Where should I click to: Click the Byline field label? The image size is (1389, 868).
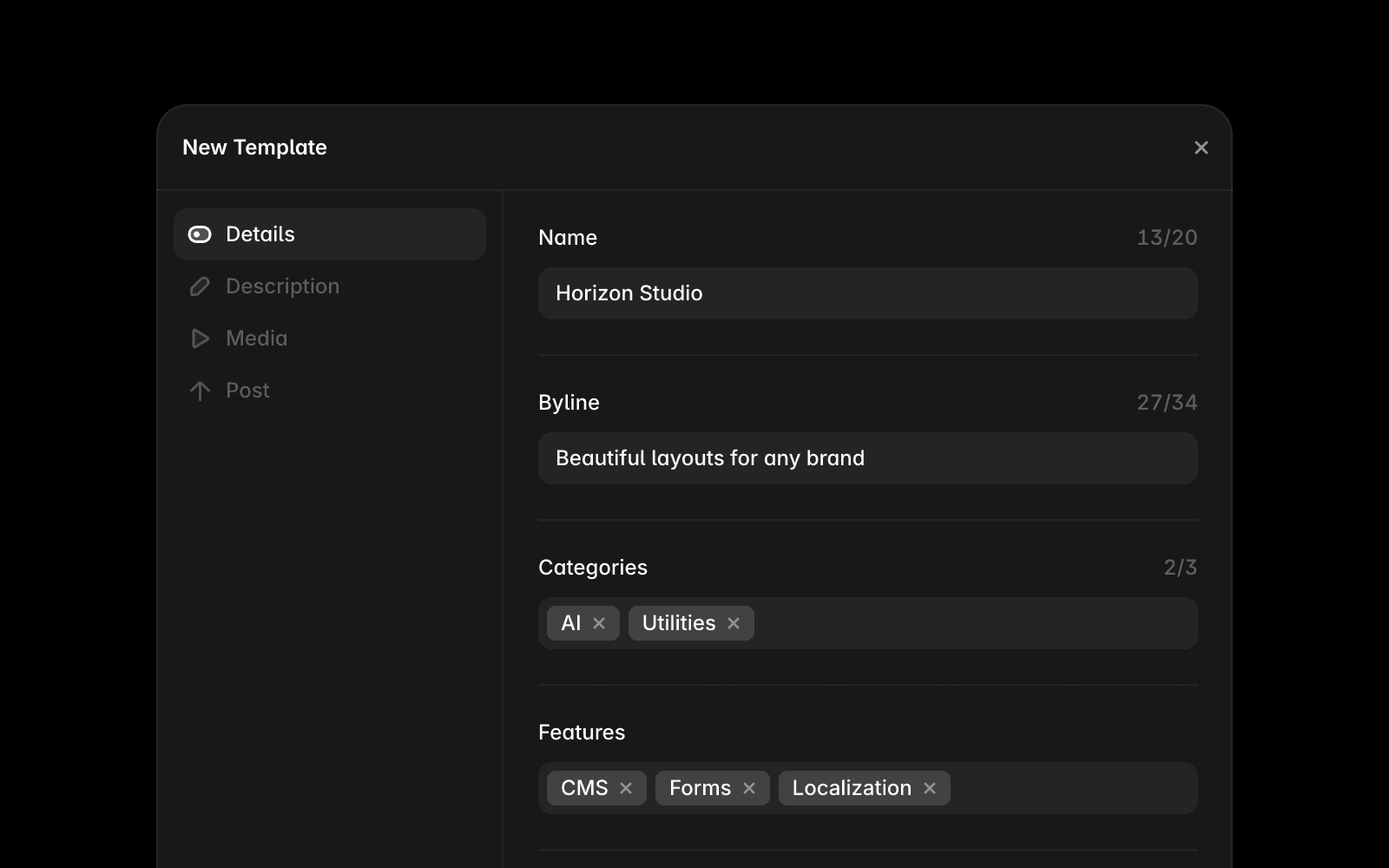pyautogui.click(x=569, y=403)
